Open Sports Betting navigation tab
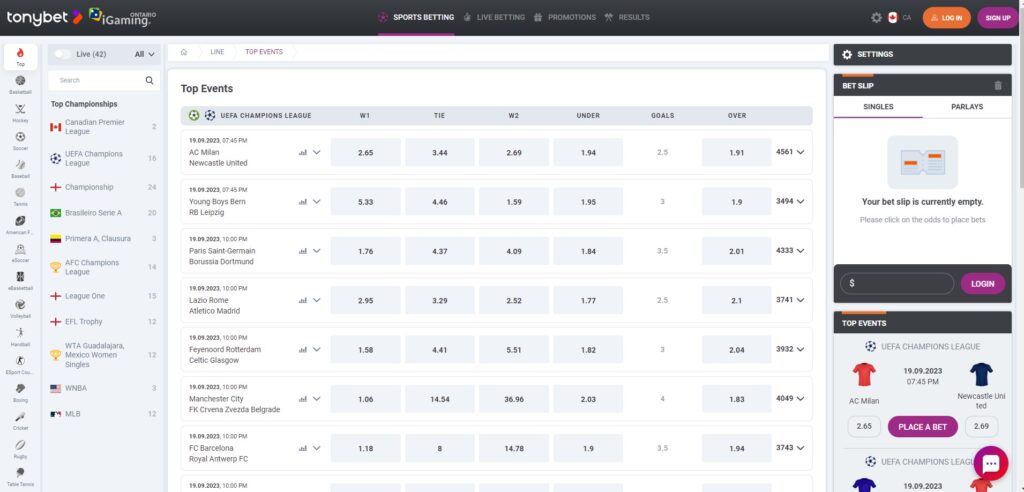 point(416,18)
